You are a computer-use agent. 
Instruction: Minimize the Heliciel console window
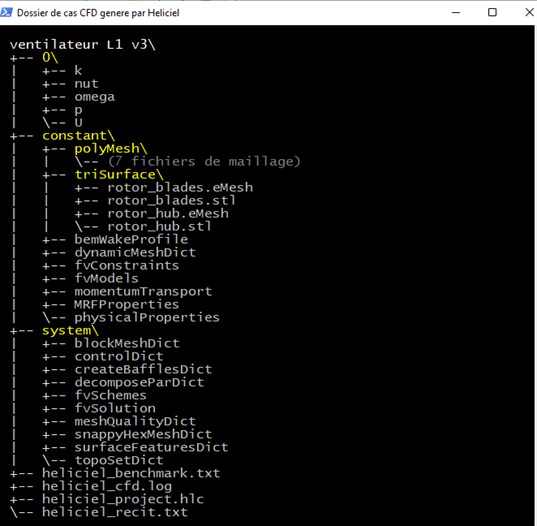456,13
